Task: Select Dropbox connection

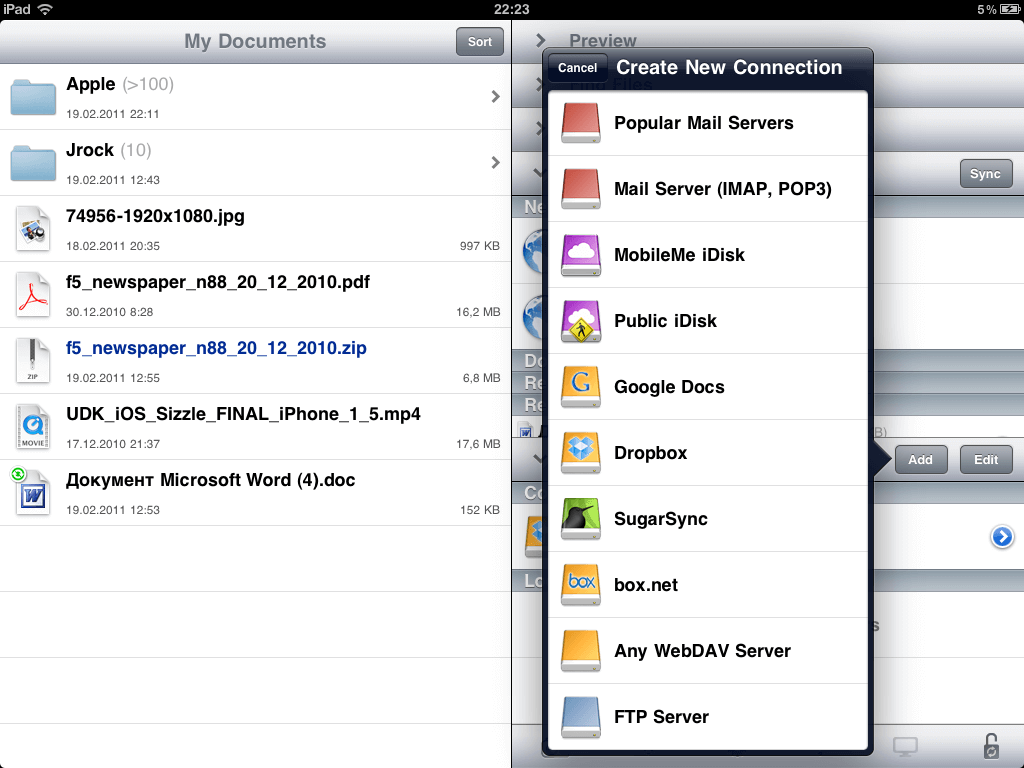Action: (708, 453)
